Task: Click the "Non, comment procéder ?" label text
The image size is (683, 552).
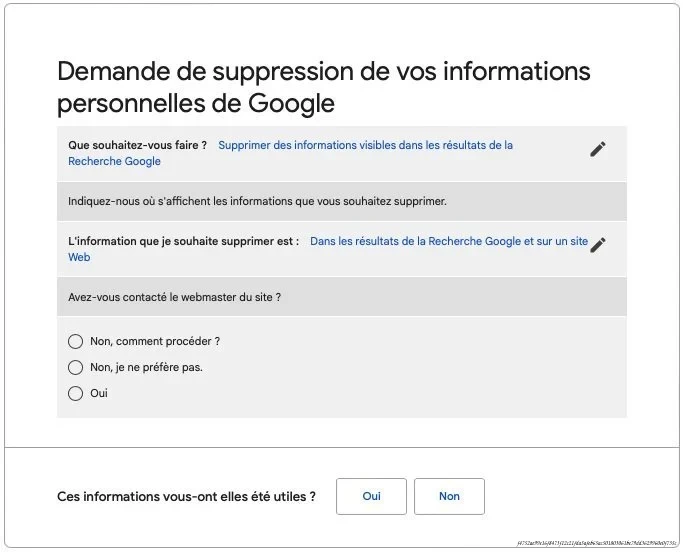Action: click(154, 341)
